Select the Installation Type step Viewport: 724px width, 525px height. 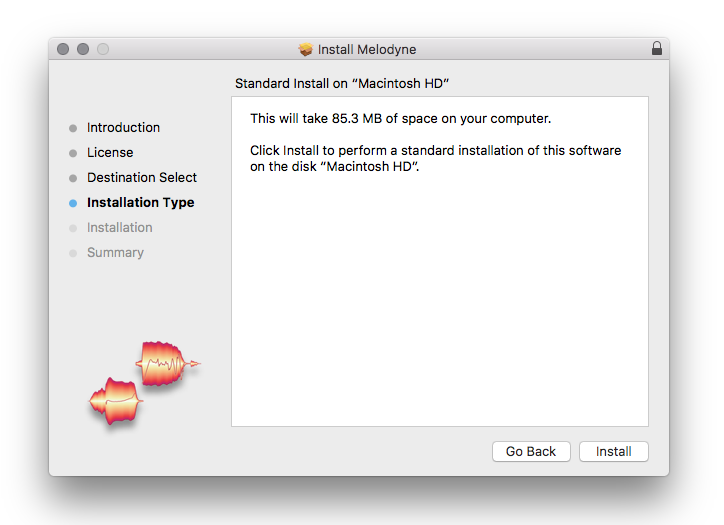pos(140,202)
